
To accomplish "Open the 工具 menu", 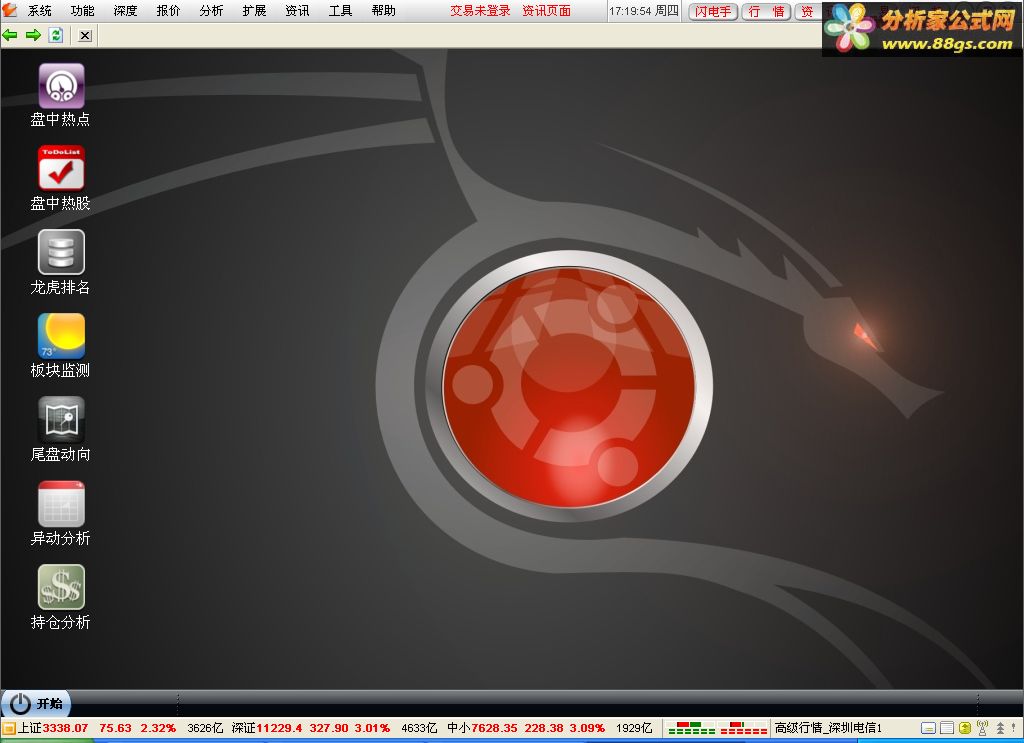I will coord(340,10).
